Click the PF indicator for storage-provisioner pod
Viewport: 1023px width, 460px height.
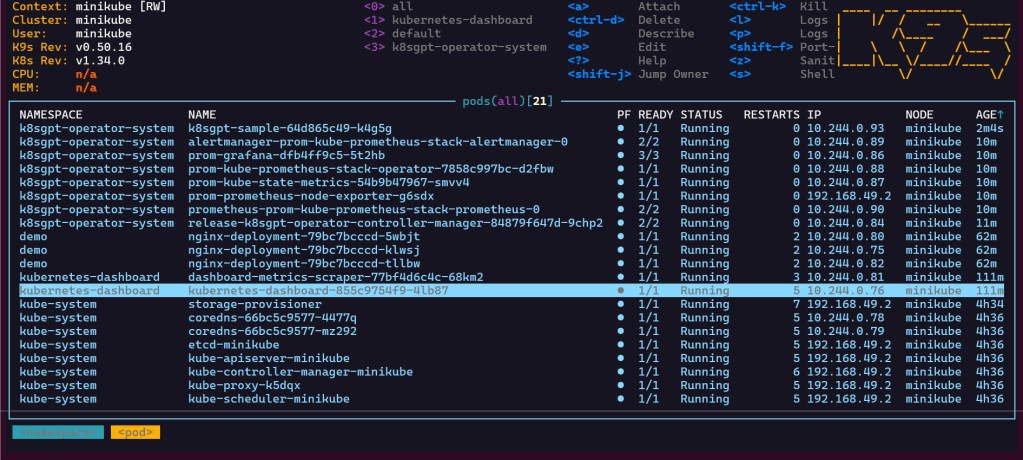[x=621, y=304]
